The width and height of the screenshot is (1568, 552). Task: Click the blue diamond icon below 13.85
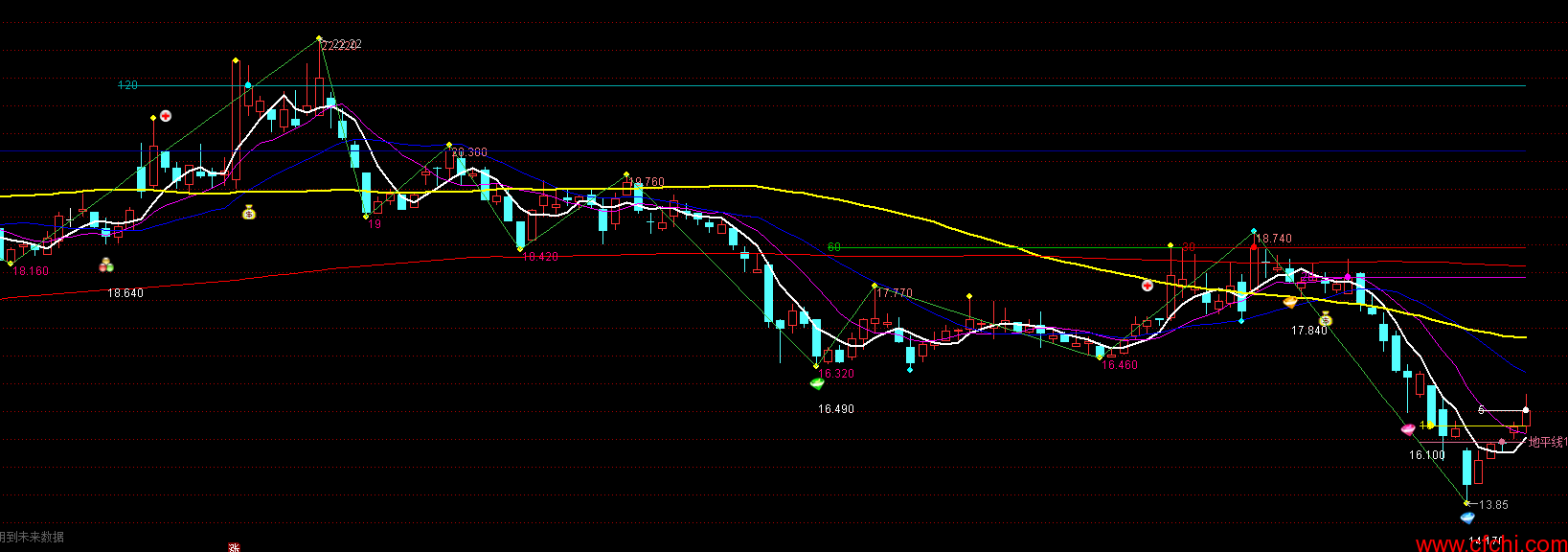point(1467,518)
